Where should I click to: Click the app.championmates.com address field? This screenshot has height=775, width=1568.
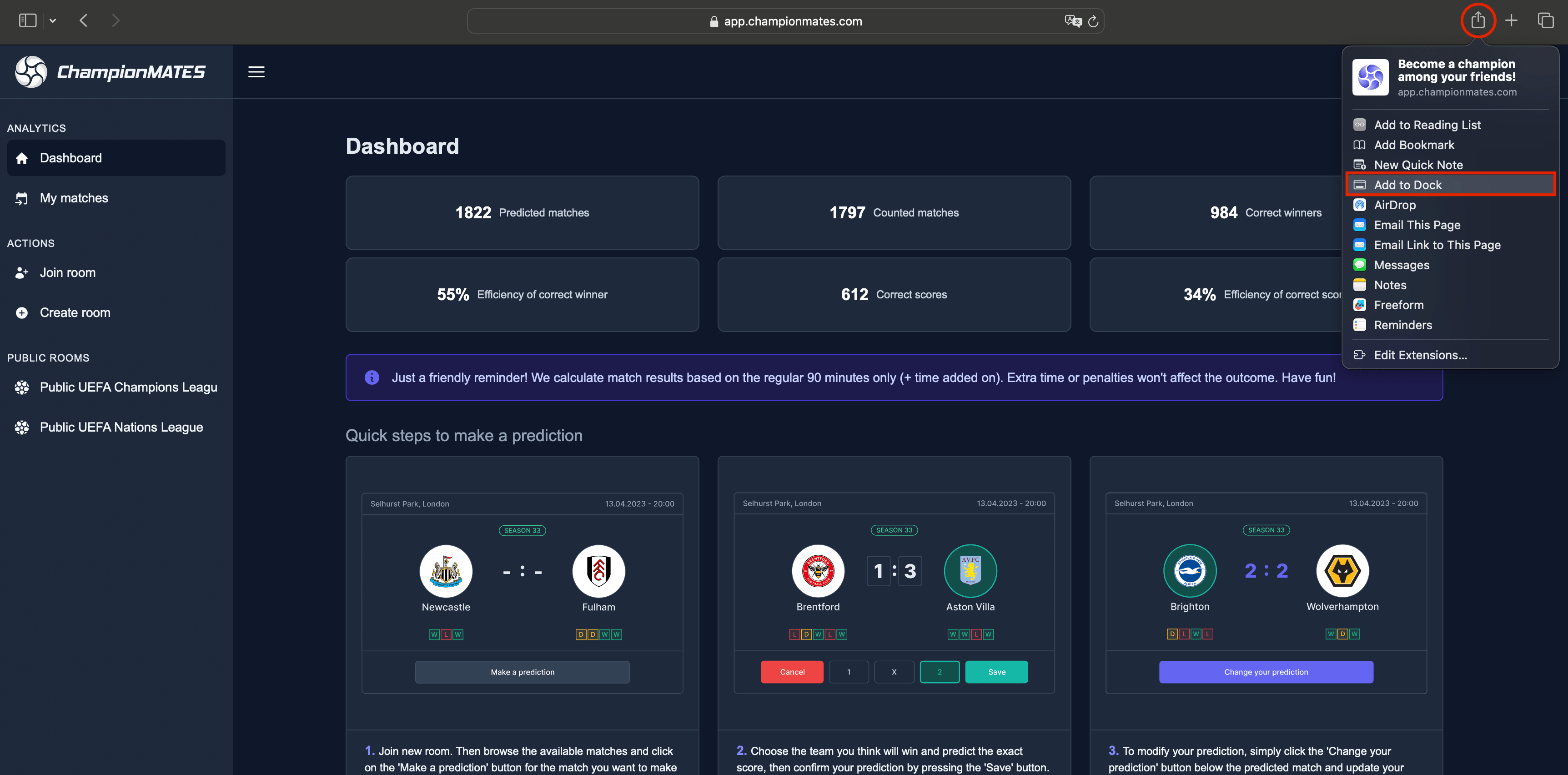(x=785, y=21)
